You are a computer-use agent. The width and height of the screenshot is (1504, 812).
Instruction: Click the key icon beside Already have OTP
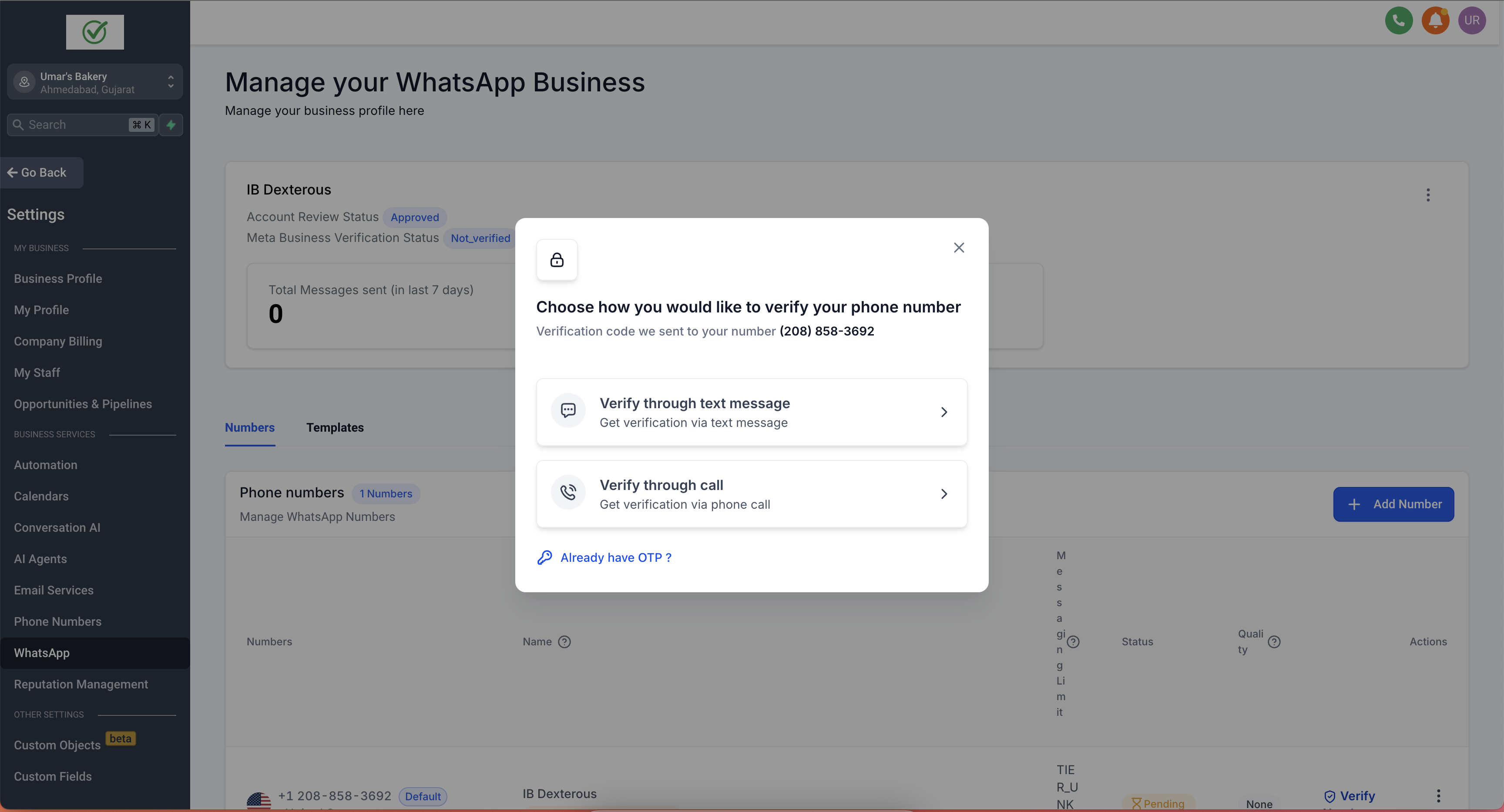click(x=544, y=557)
